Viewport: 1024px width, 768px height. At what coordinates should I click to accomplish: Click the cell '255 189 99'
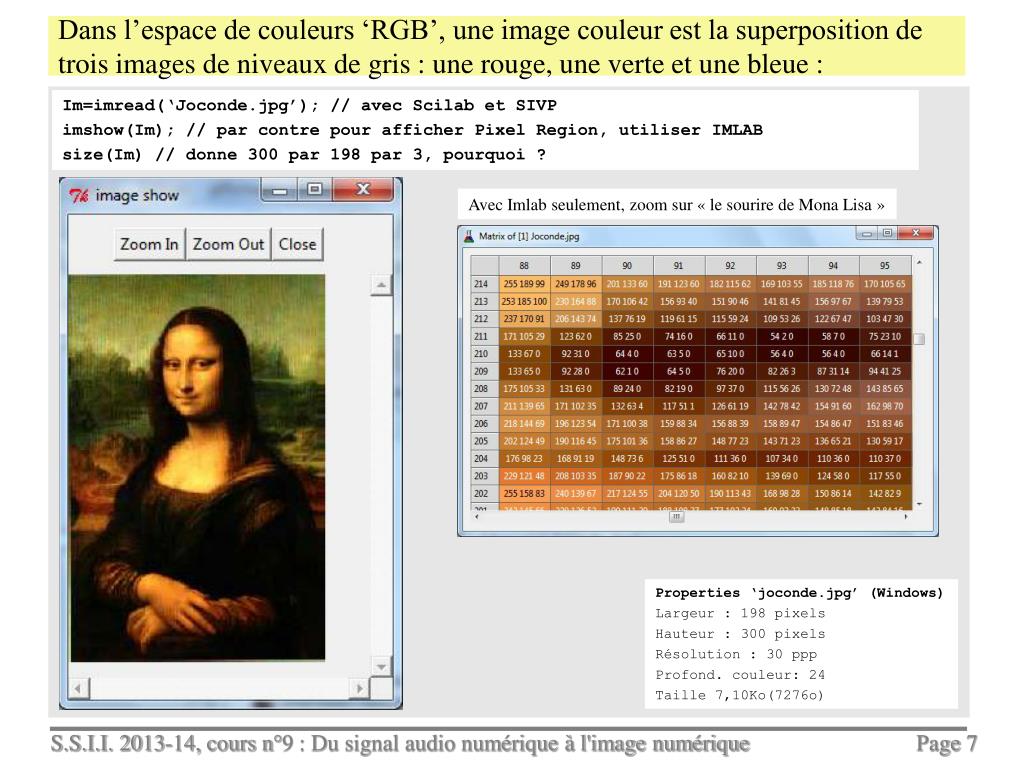pyautogui.click(x=524, y=284)
